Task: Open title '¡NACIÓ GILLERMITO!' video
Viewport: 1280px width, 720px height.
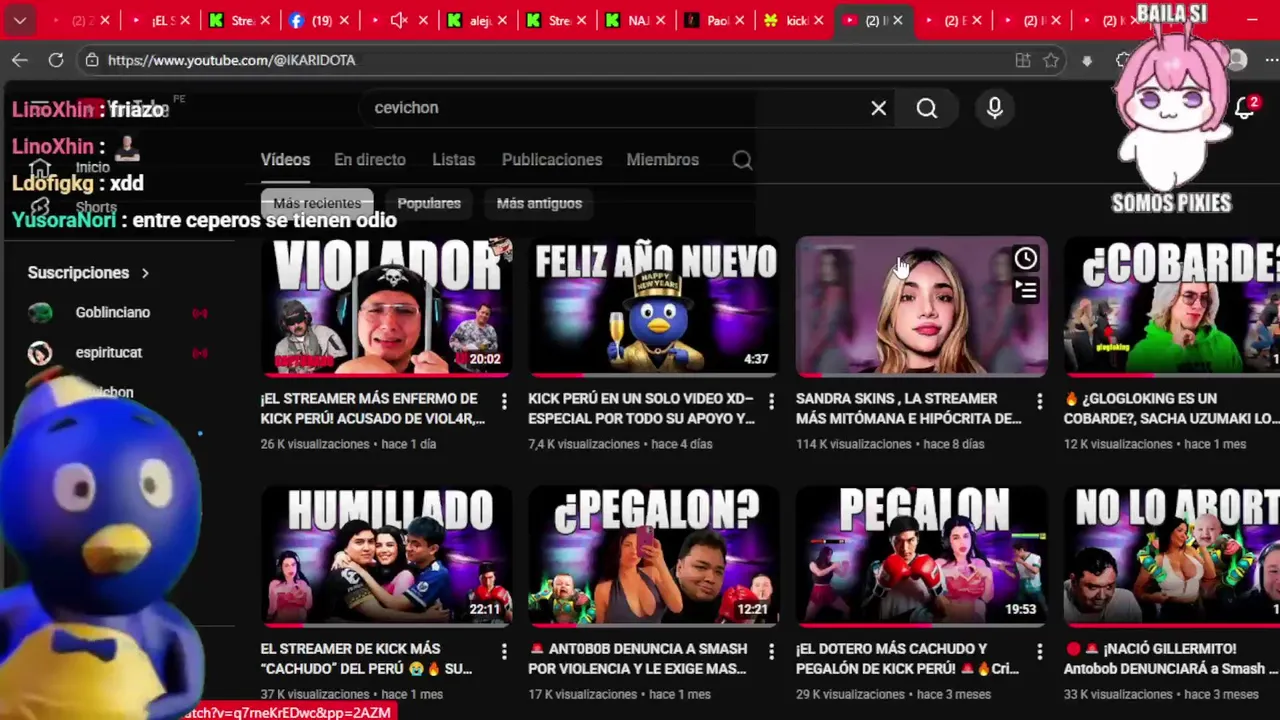Action: pos(1172,659)
